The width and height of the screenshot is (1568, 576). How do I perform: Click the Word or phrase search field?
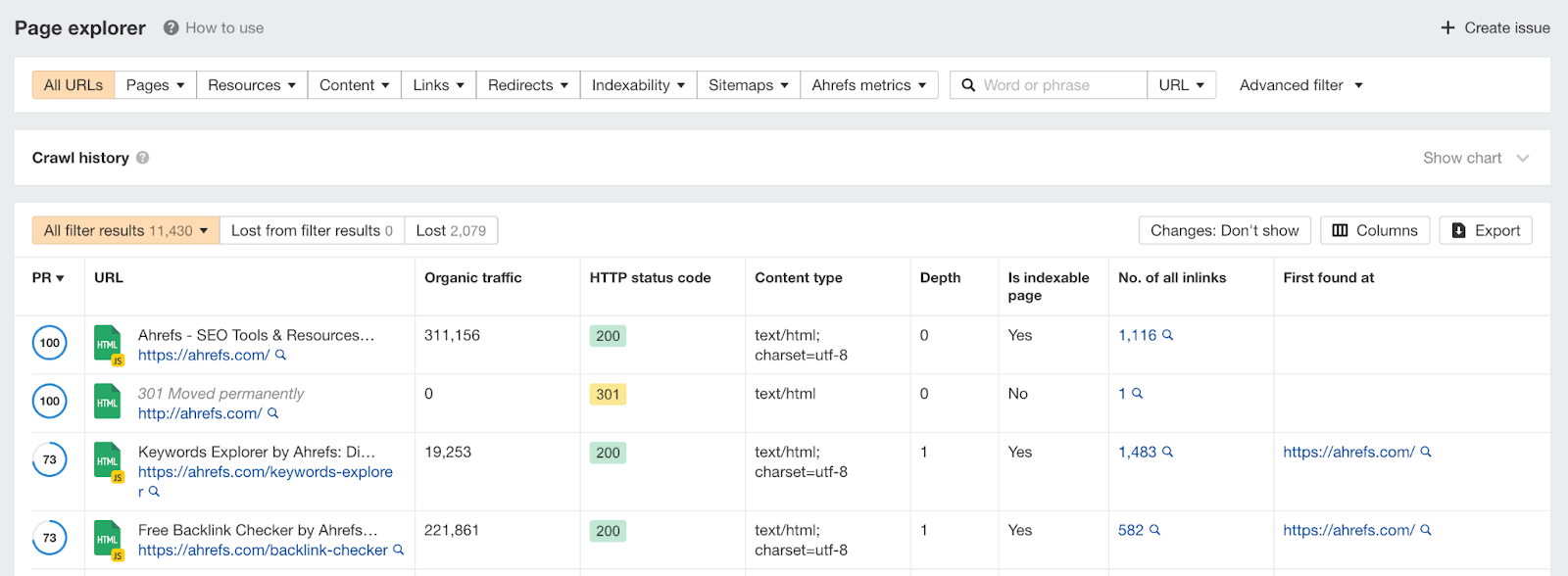(1048, 85)
